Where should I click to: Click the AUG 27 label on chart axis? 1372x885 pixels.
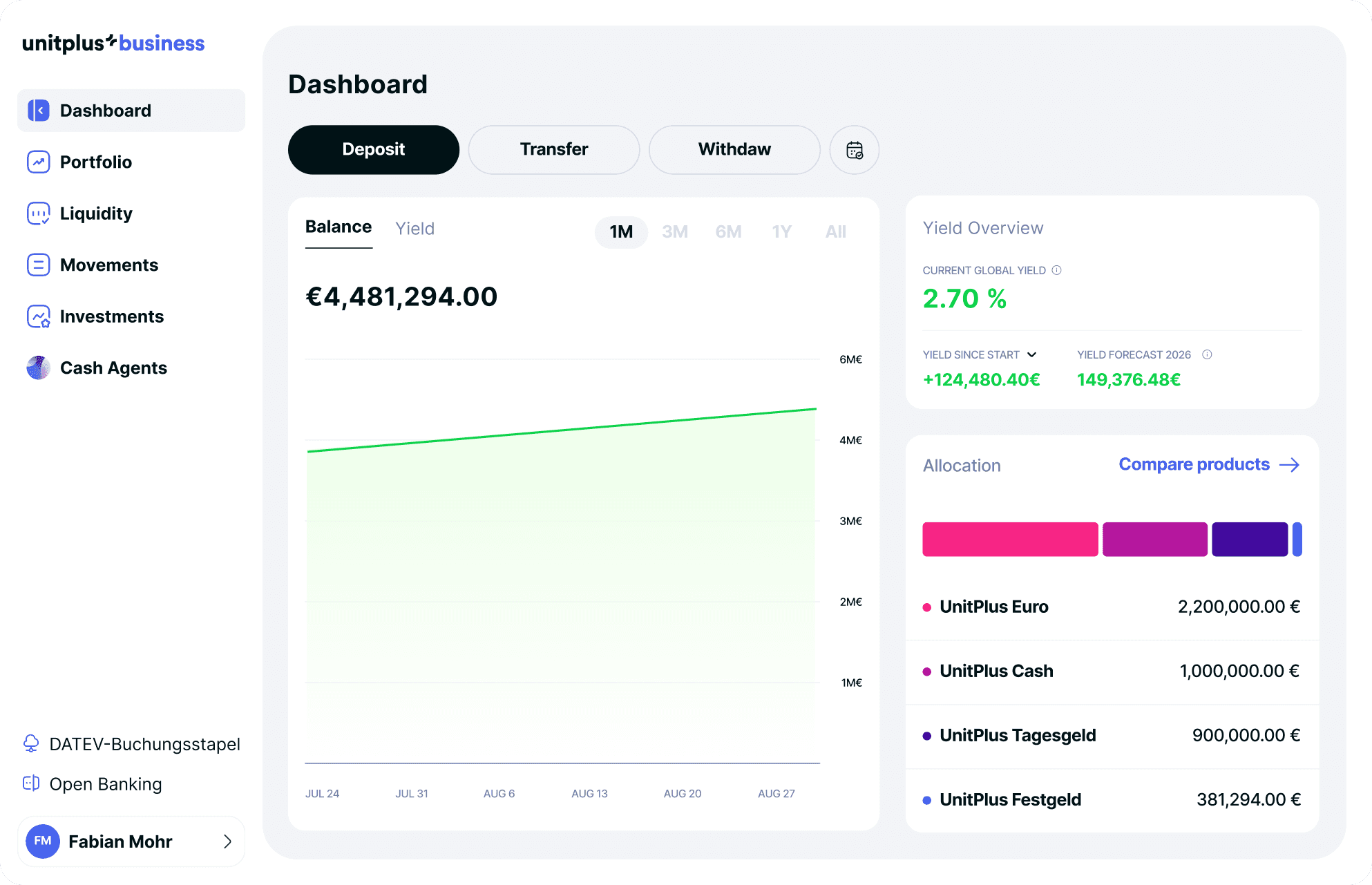(776, 794)
